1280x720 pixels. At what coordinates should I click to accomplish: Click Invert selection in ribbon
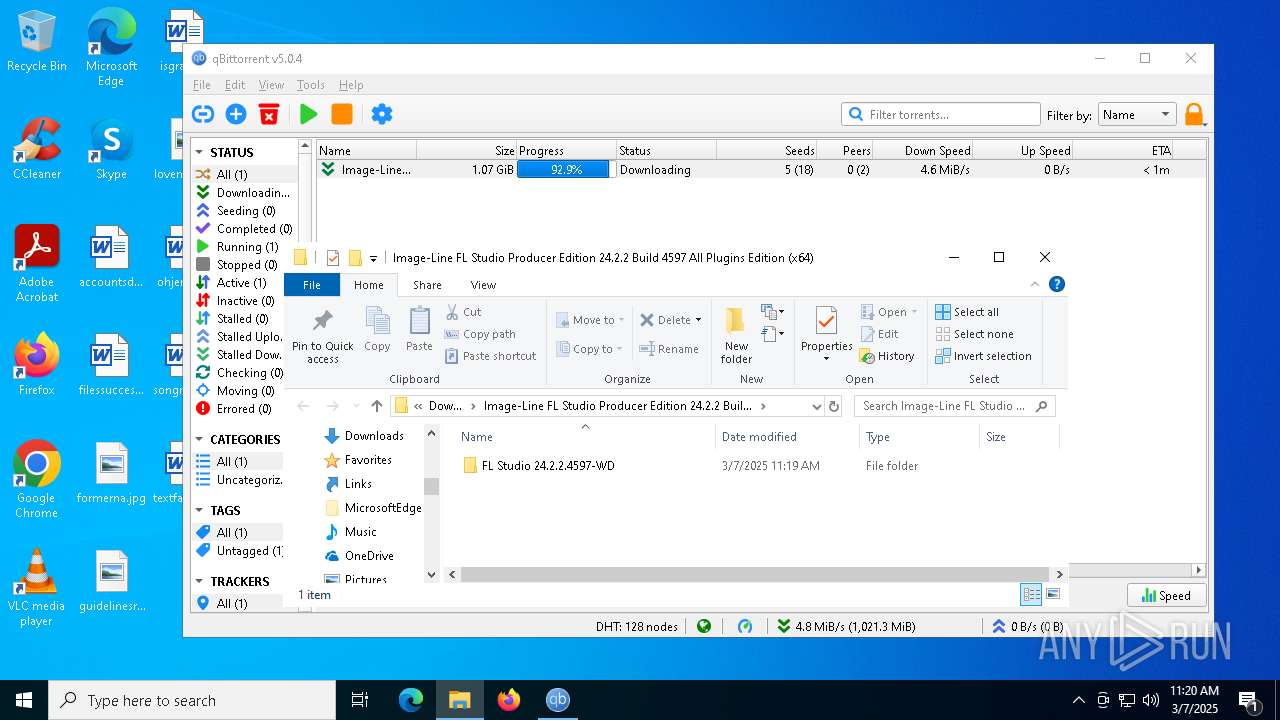tap(983, 356)
